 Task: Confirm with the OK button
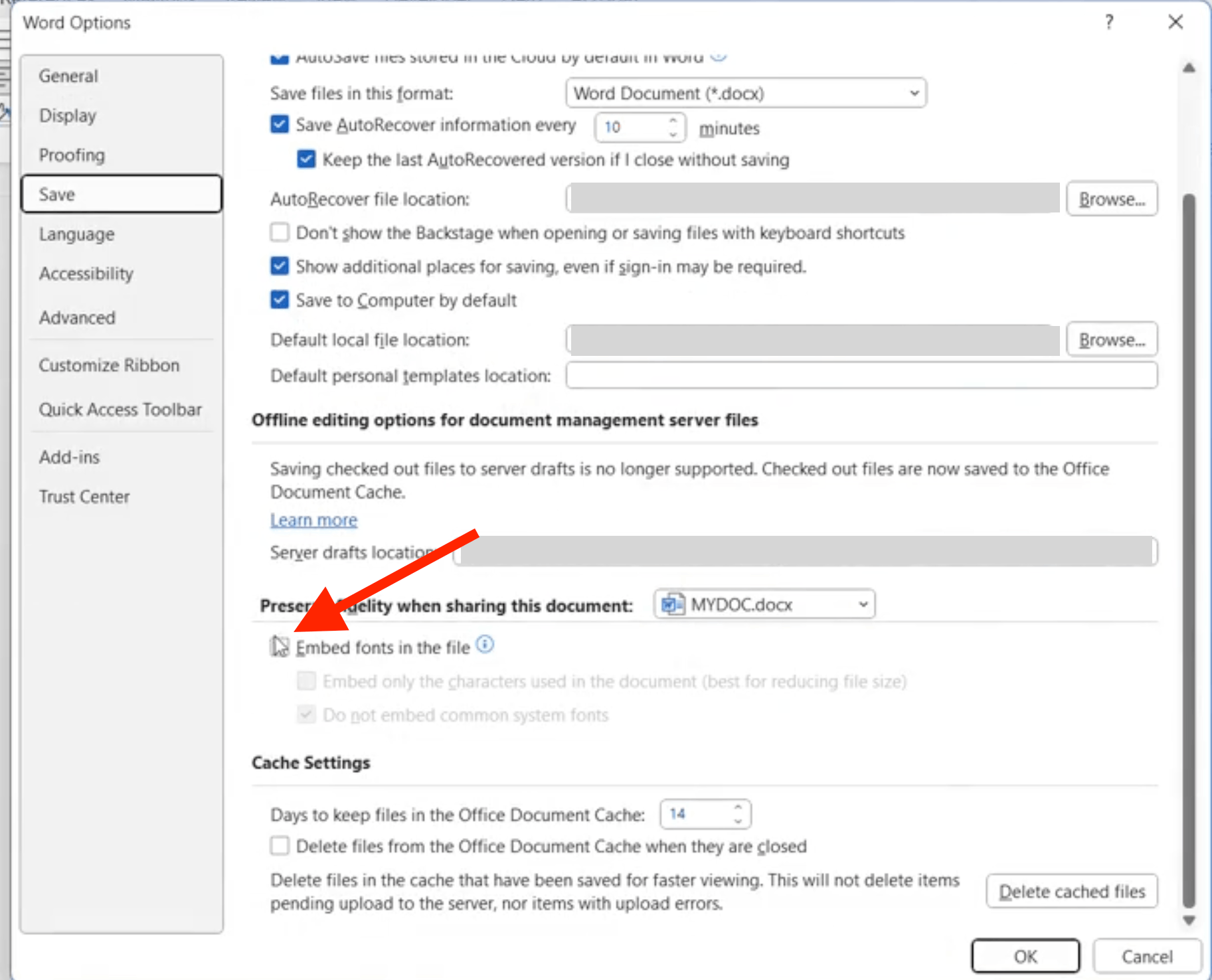[x=1025, y=956]
